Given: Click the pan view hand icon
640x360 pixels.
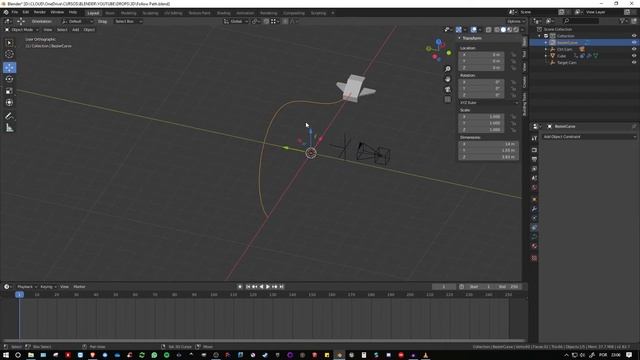Looking at the screenshot, I should click(x=448, y=79).
